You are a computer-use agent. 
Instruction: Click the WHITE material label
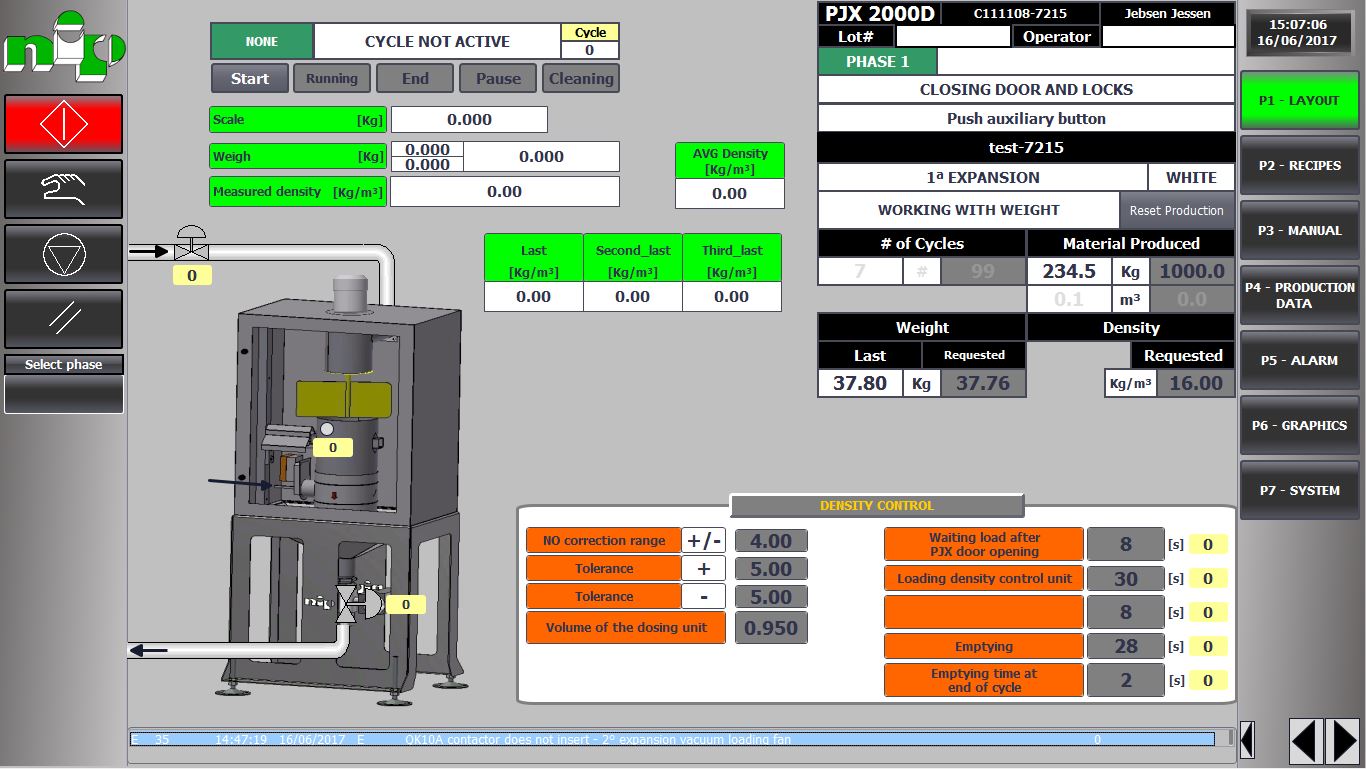[x=1192, y=177]
